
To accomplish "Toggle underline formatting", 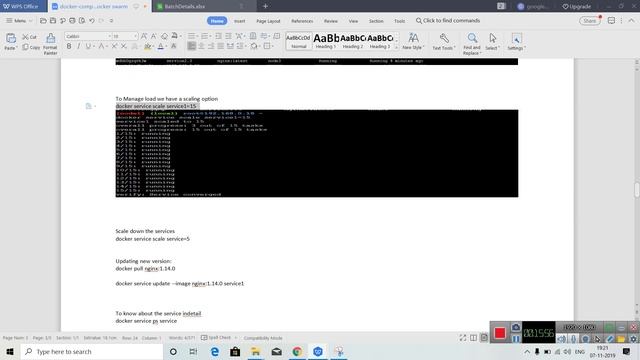I will click(x=88, y=47).
